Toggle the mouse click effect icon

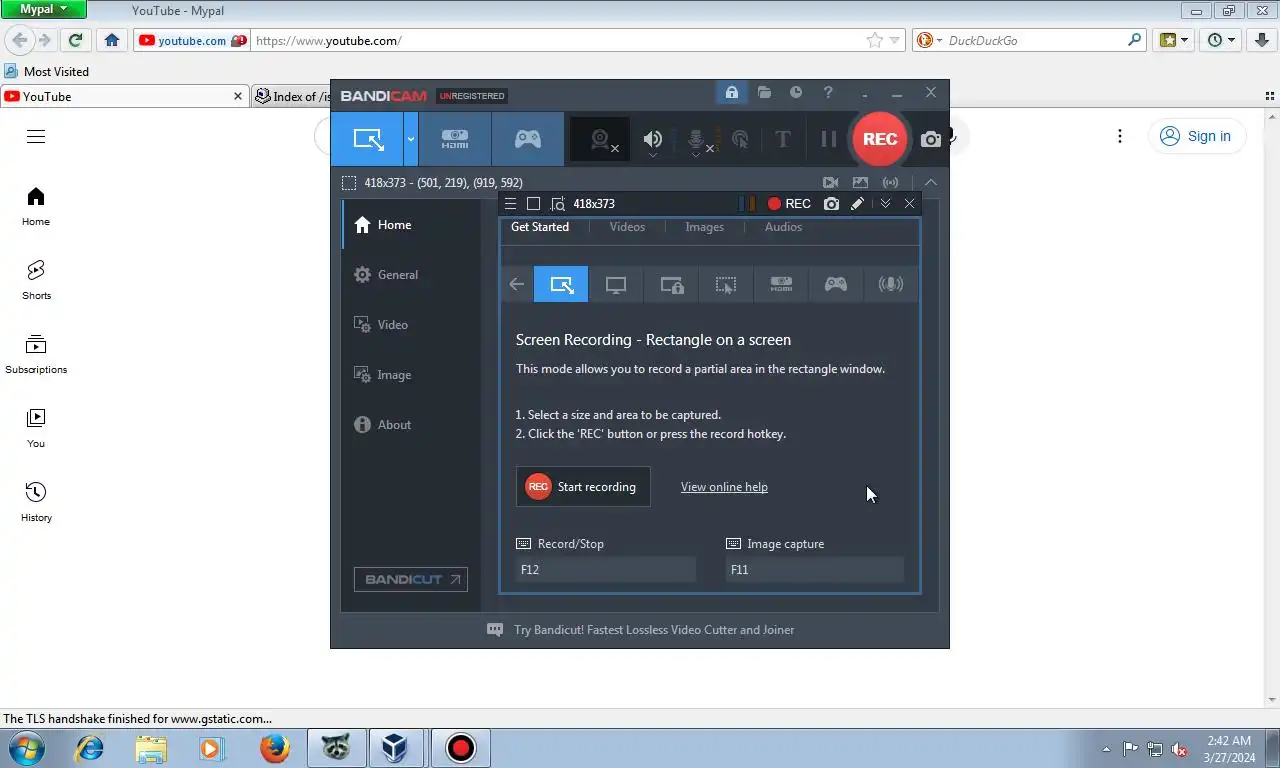(741, 140)
